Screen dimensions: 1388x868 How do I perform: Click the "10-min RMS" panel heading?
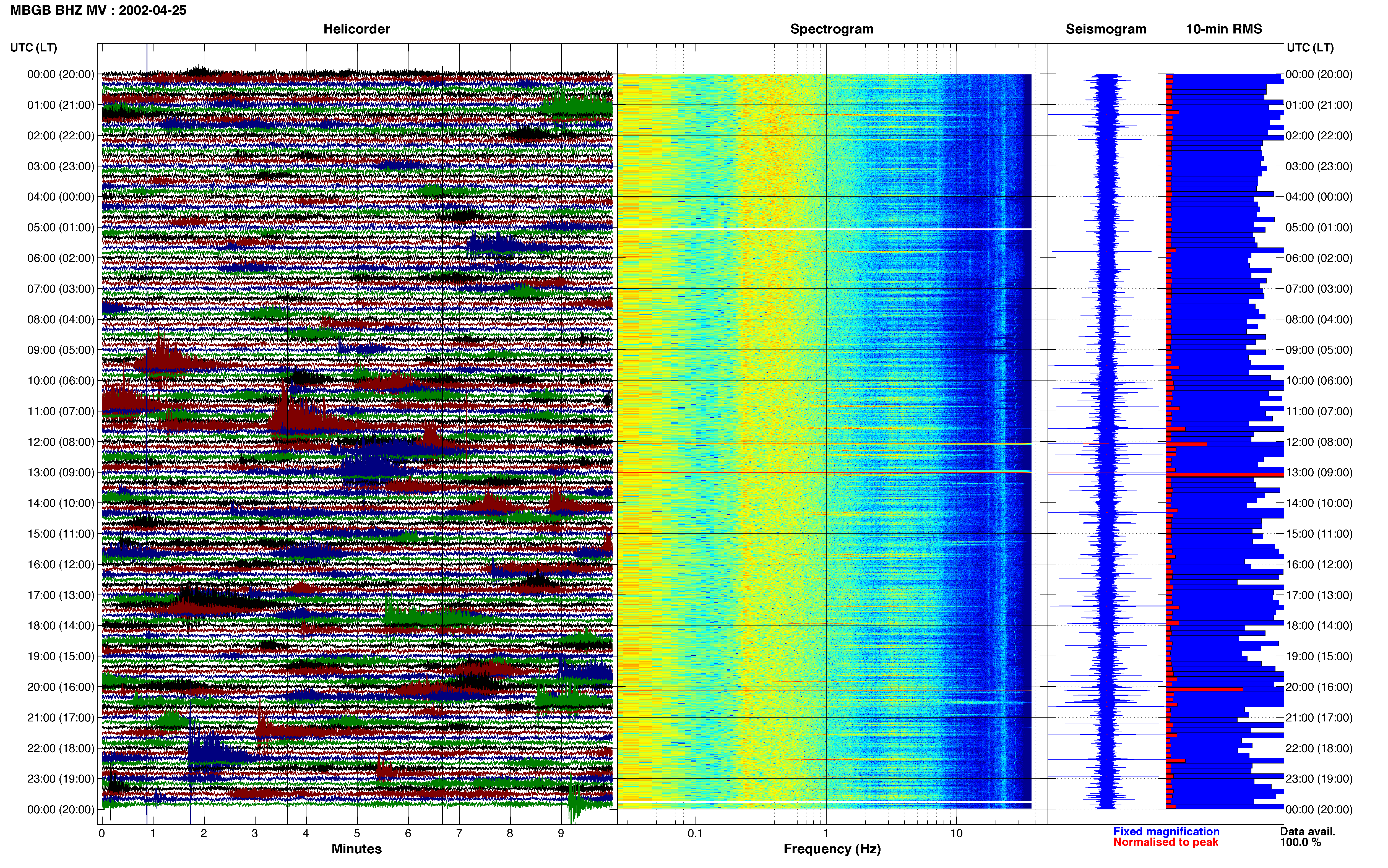click(1224, 29)
